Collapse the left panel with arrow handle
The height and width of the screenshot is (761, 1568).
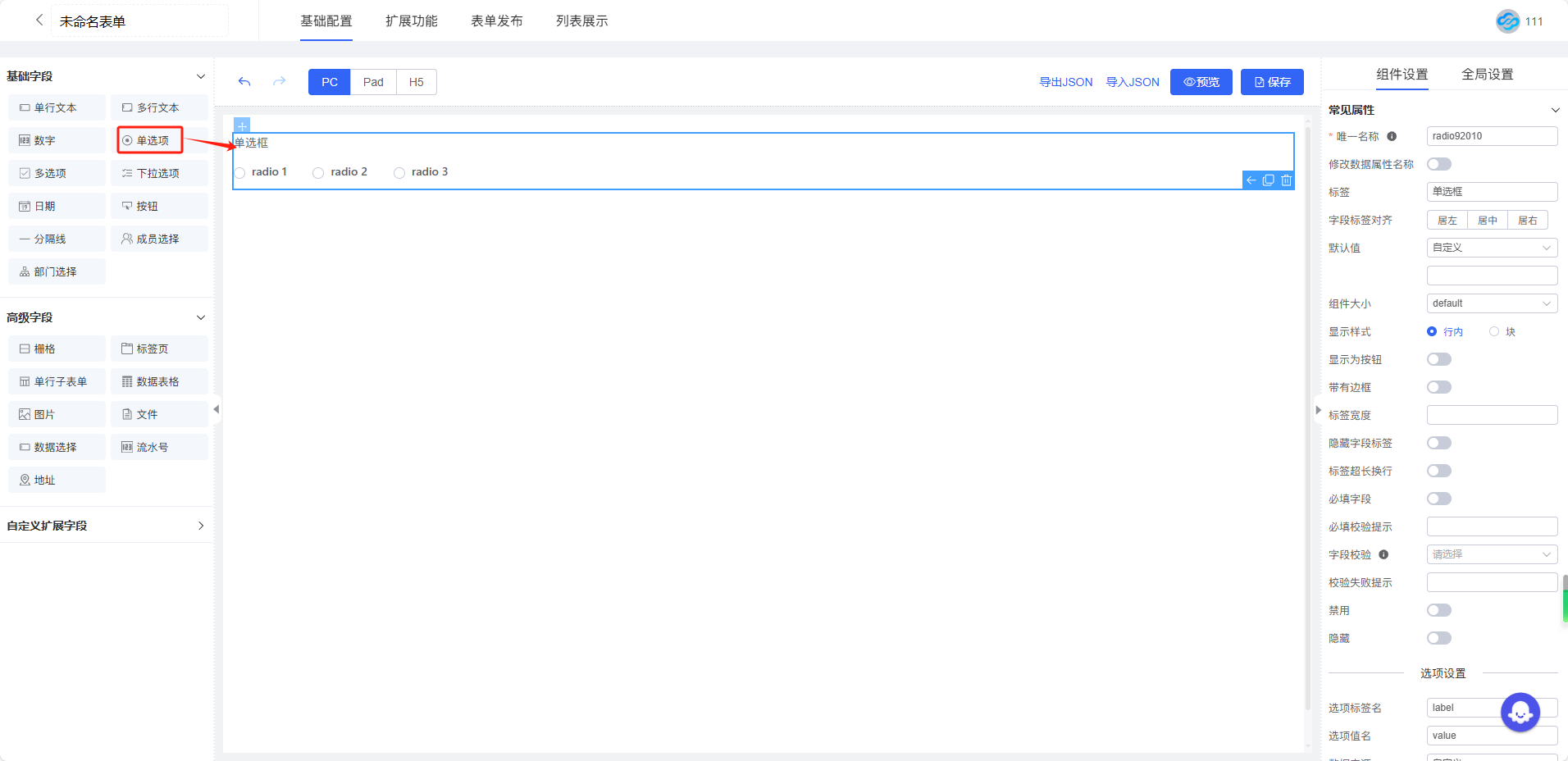pyautogui.click(x=217, y=409)
